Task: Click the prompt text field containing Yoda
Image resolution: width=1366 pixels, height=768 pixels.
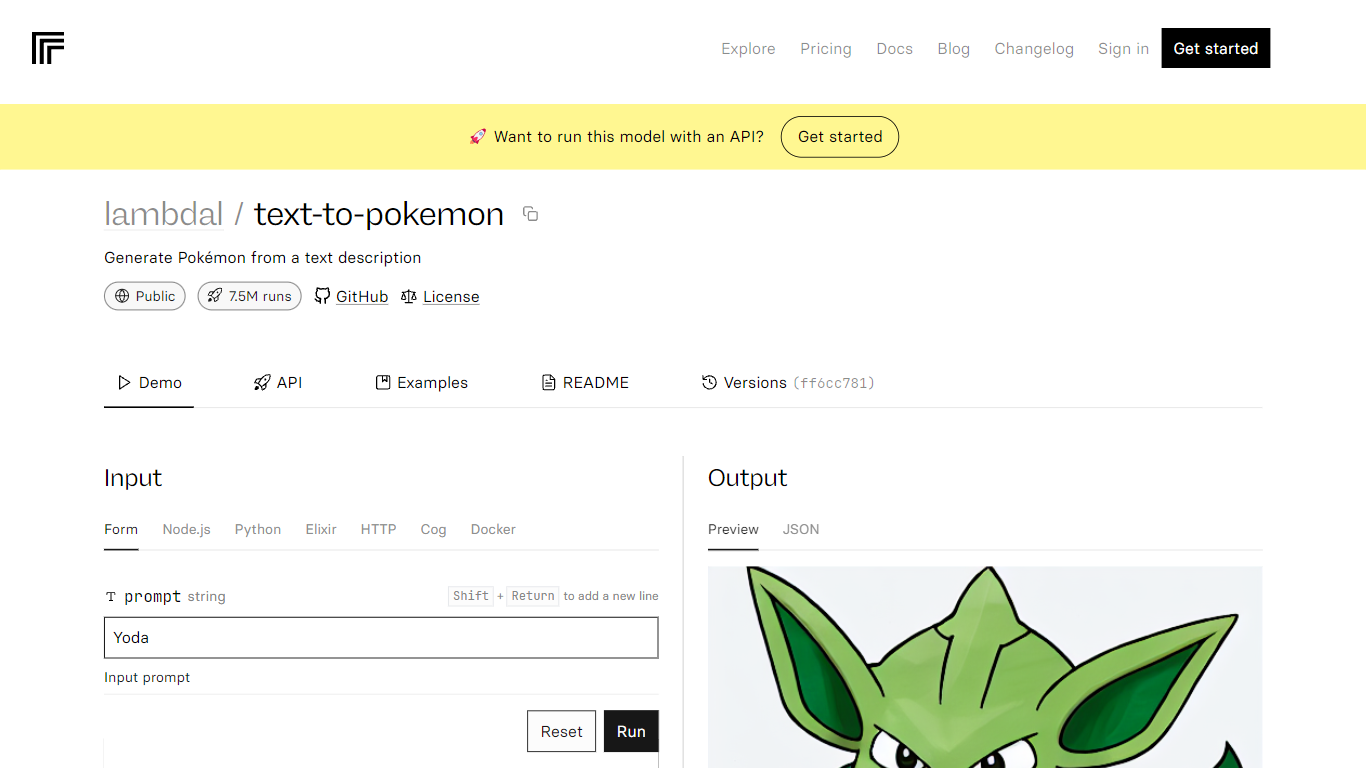Action: click(x=381, y=637)
